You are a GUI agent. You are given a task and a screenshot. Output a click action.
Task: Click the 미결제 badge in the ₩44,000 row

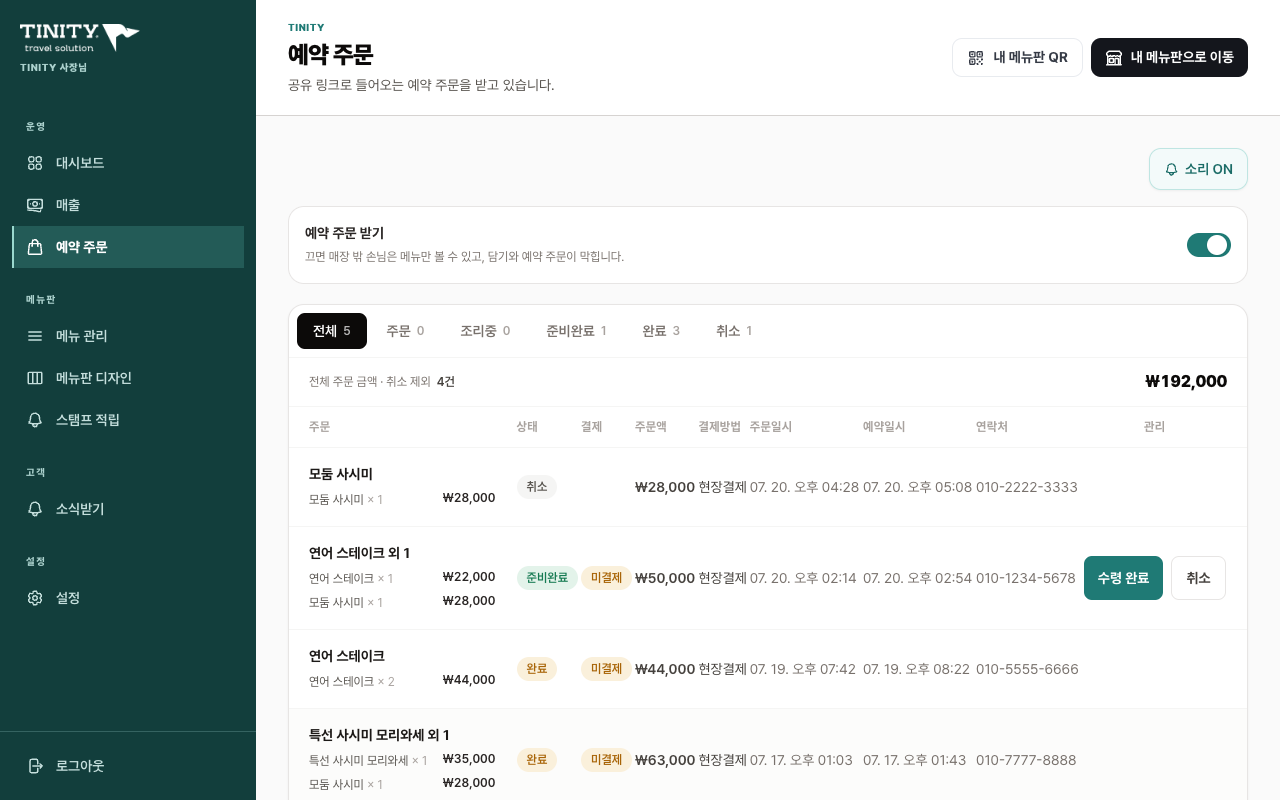606,669
